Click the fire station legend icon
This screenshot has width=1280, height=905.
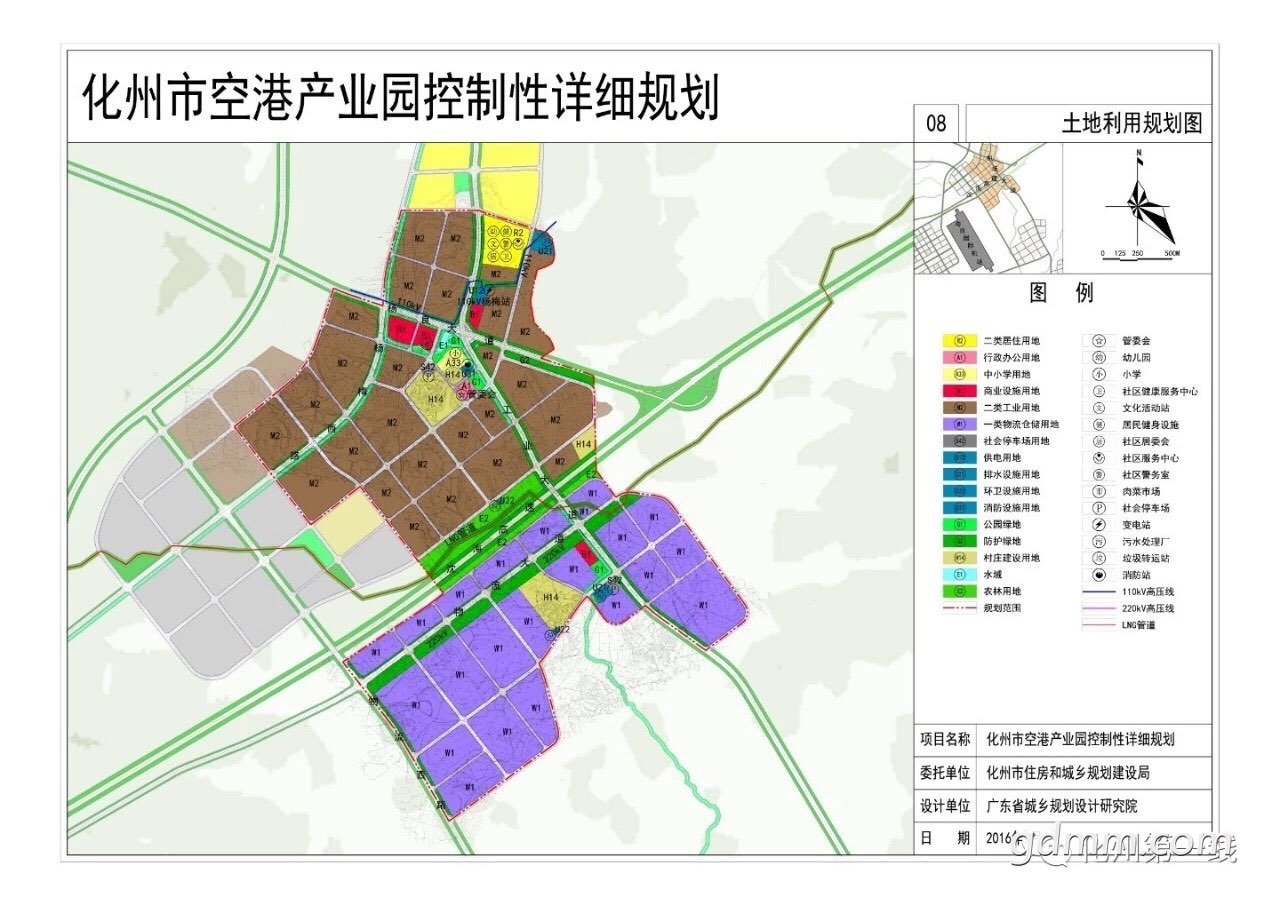tap(1099, 575)
